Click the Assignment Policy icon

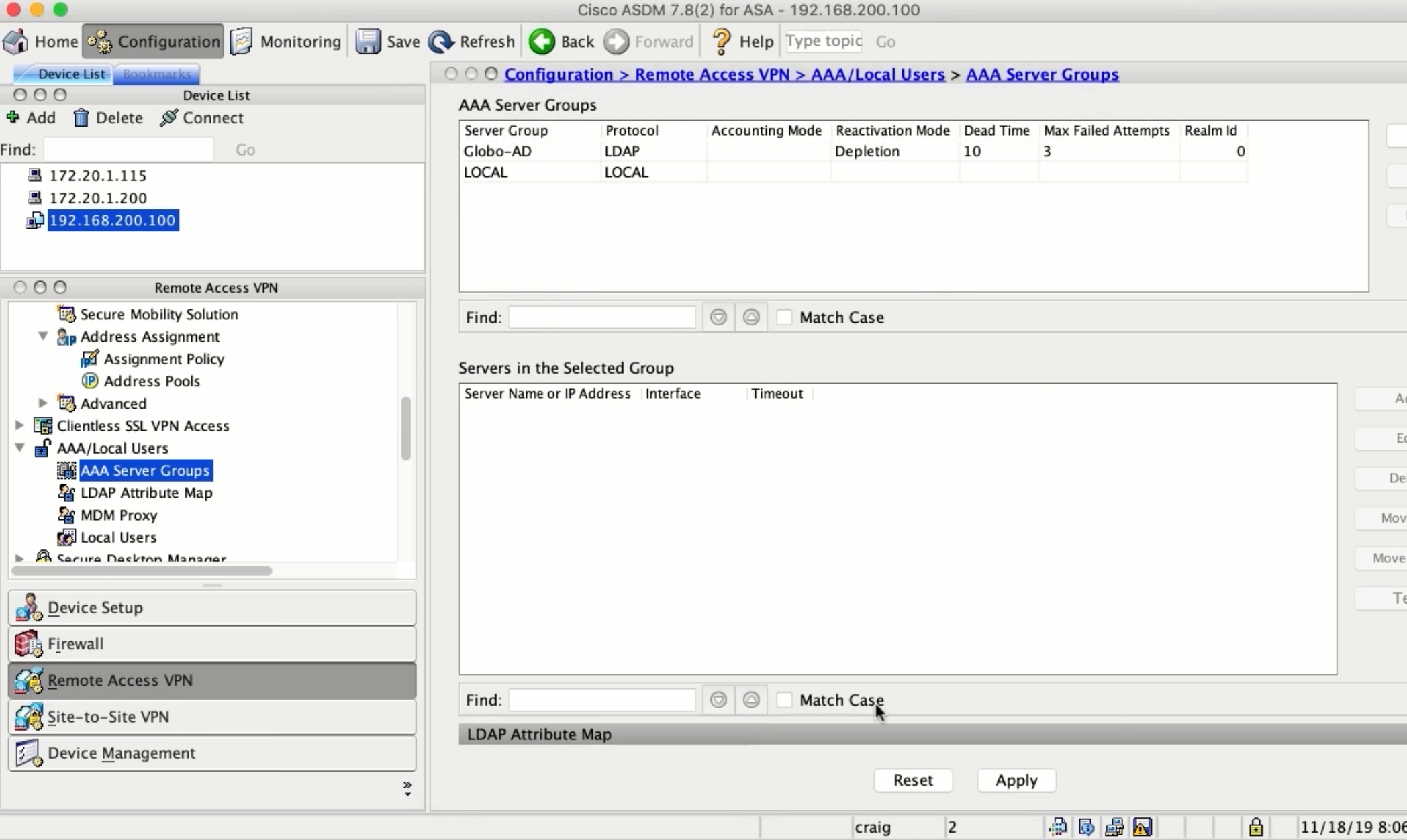coord(89,359)
